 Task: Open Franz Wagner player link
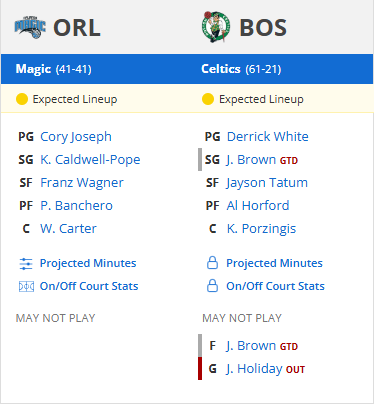click(82, 183)
